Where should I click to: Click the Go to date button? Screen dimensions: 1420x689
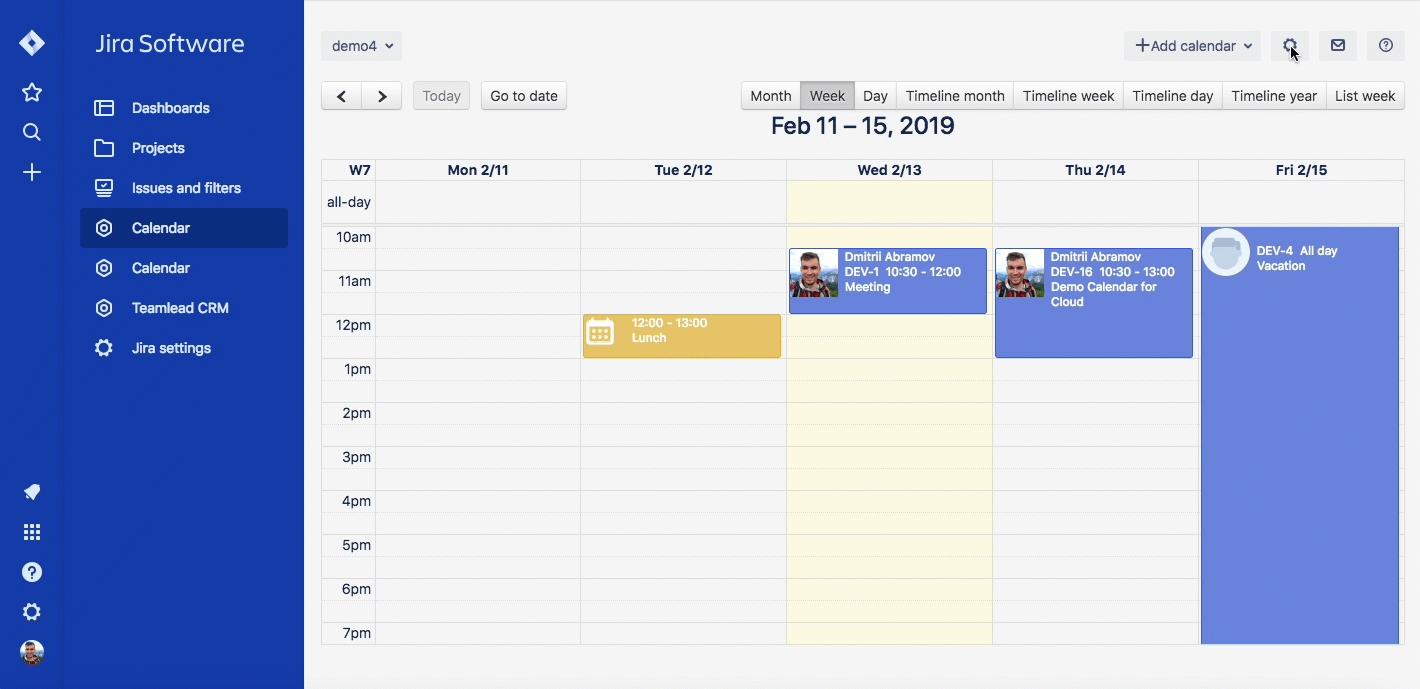524,96
